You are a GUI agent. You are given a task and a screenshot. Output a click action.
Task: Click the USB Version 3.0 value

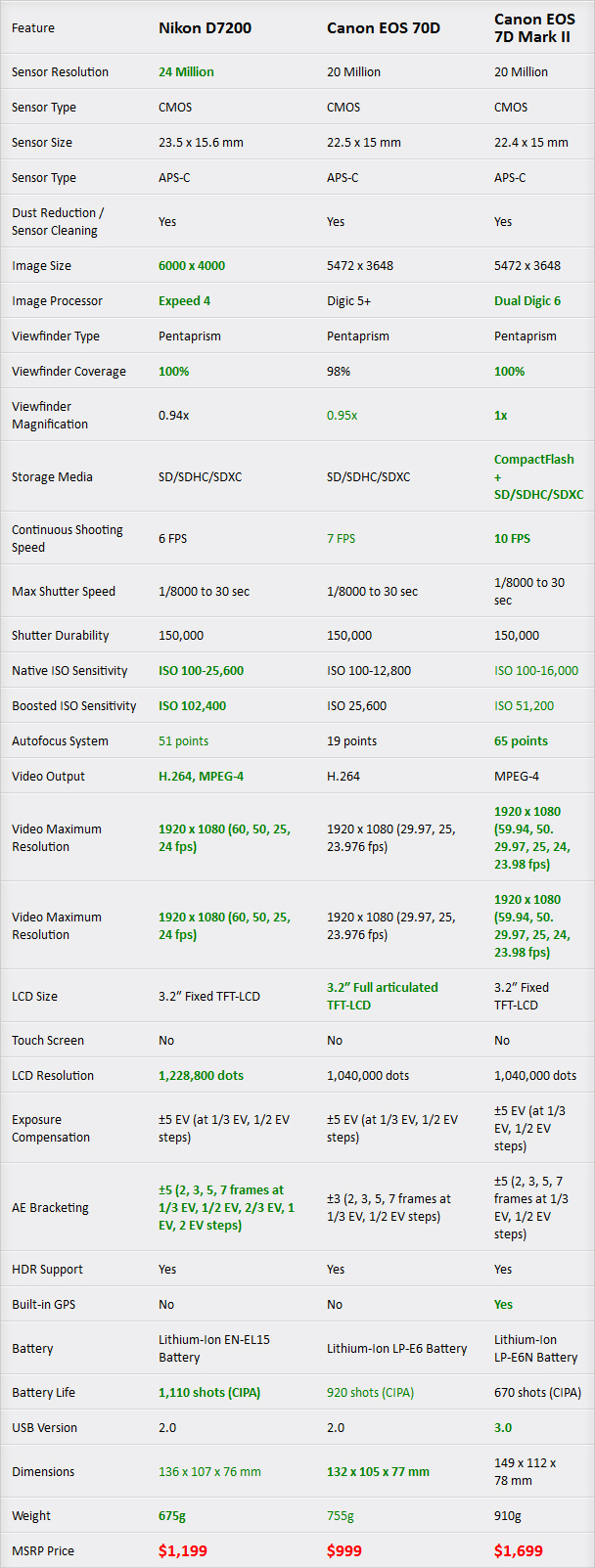503,1428
